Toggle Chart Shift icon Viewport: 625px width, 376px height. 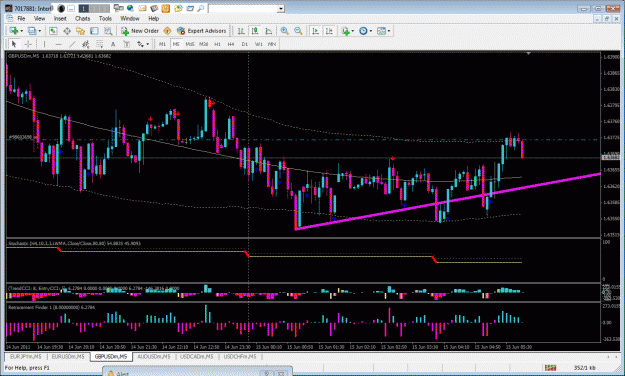pos(329,31)
